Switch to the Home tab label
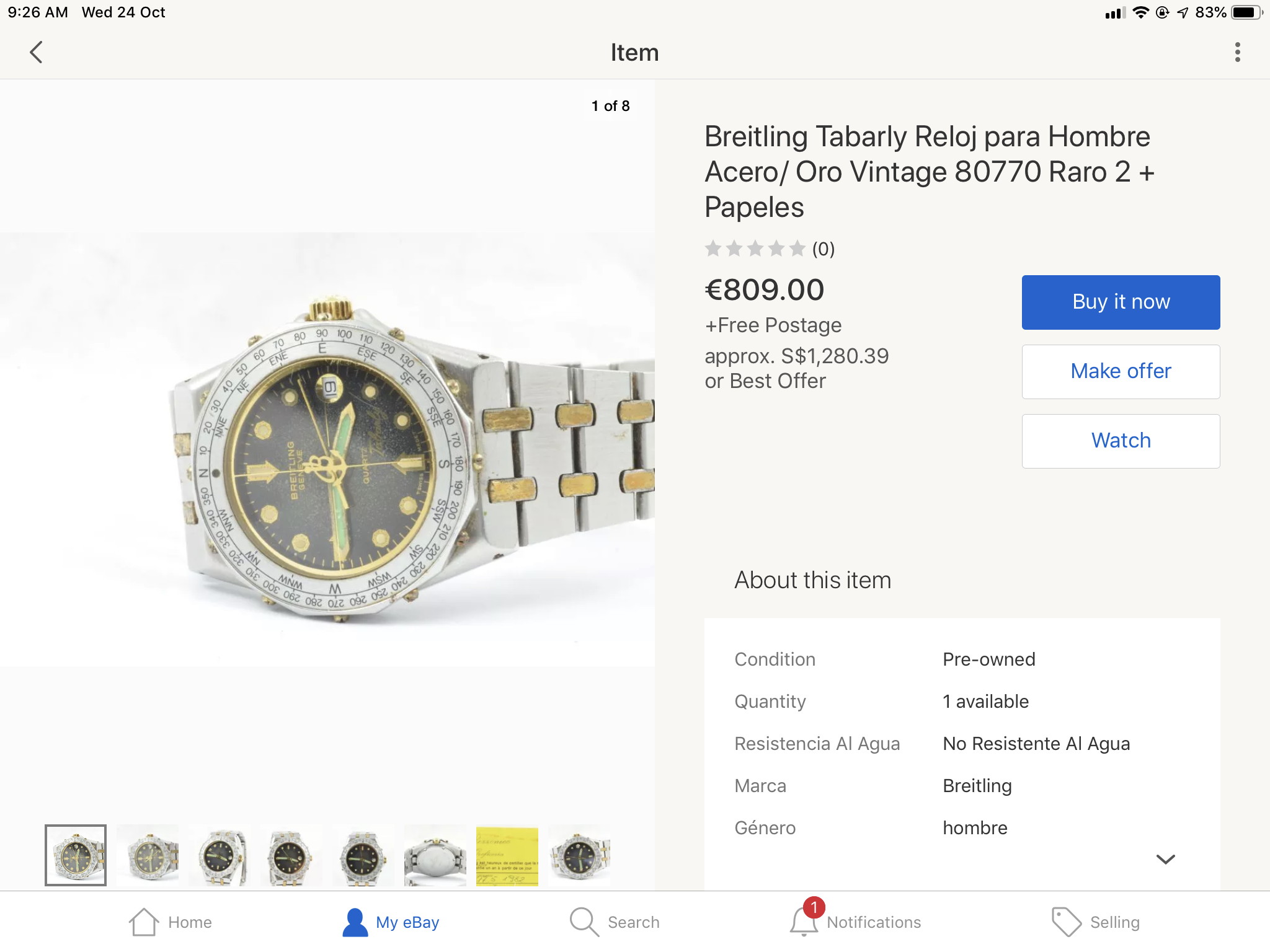The height and width of the screenshot is (952, 1270). pos(190,922)
